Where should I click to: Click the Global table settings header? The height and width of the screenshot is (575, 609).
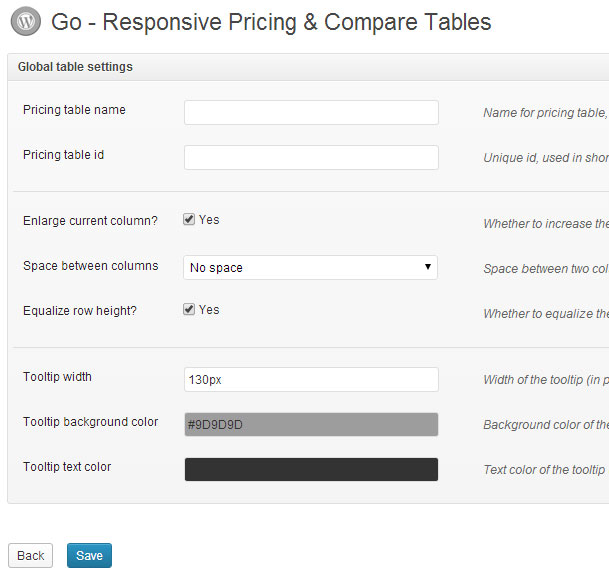pos(308,67)
